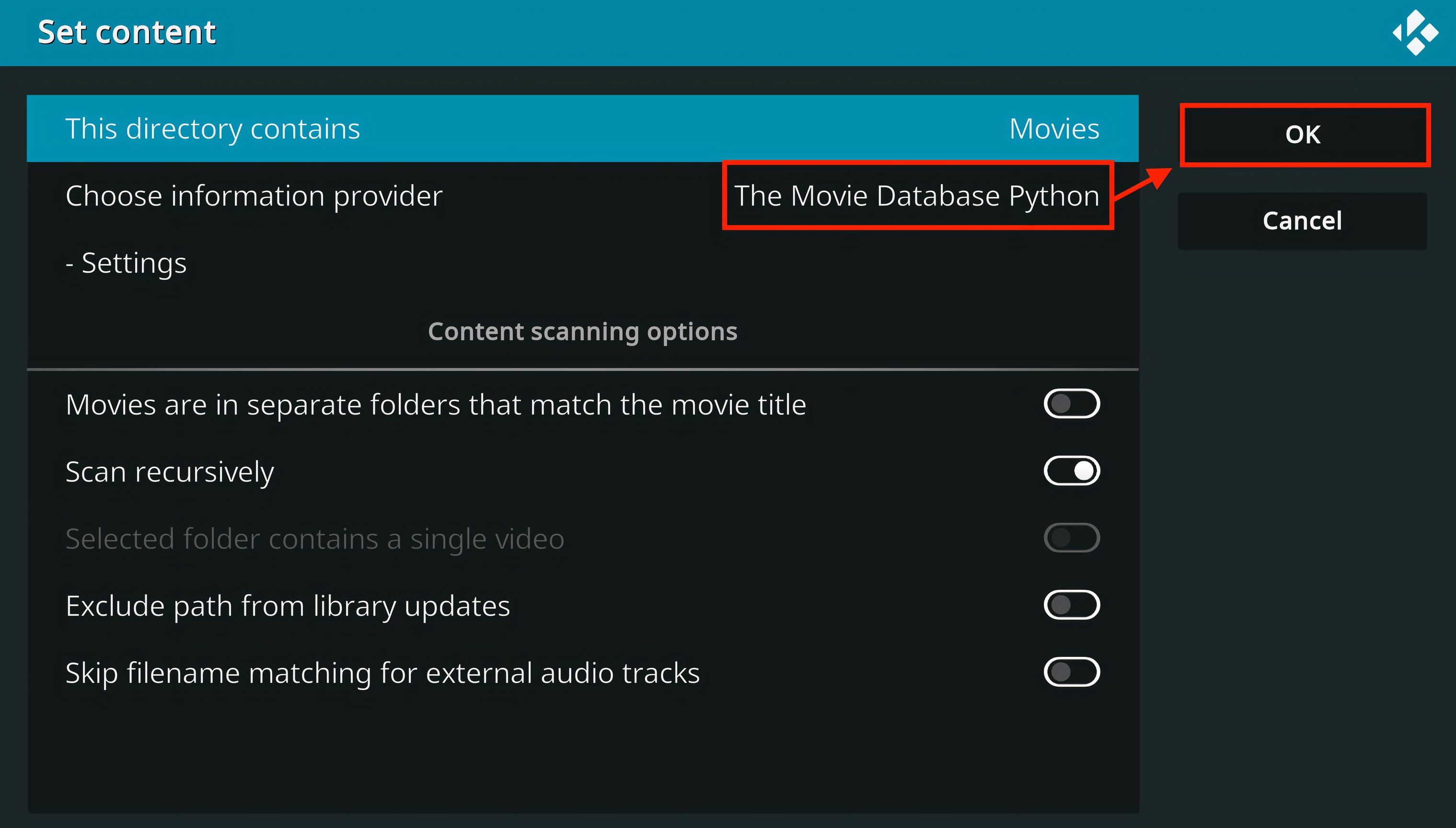Click 'Exclude path from library updates' label

coord(288,606)
